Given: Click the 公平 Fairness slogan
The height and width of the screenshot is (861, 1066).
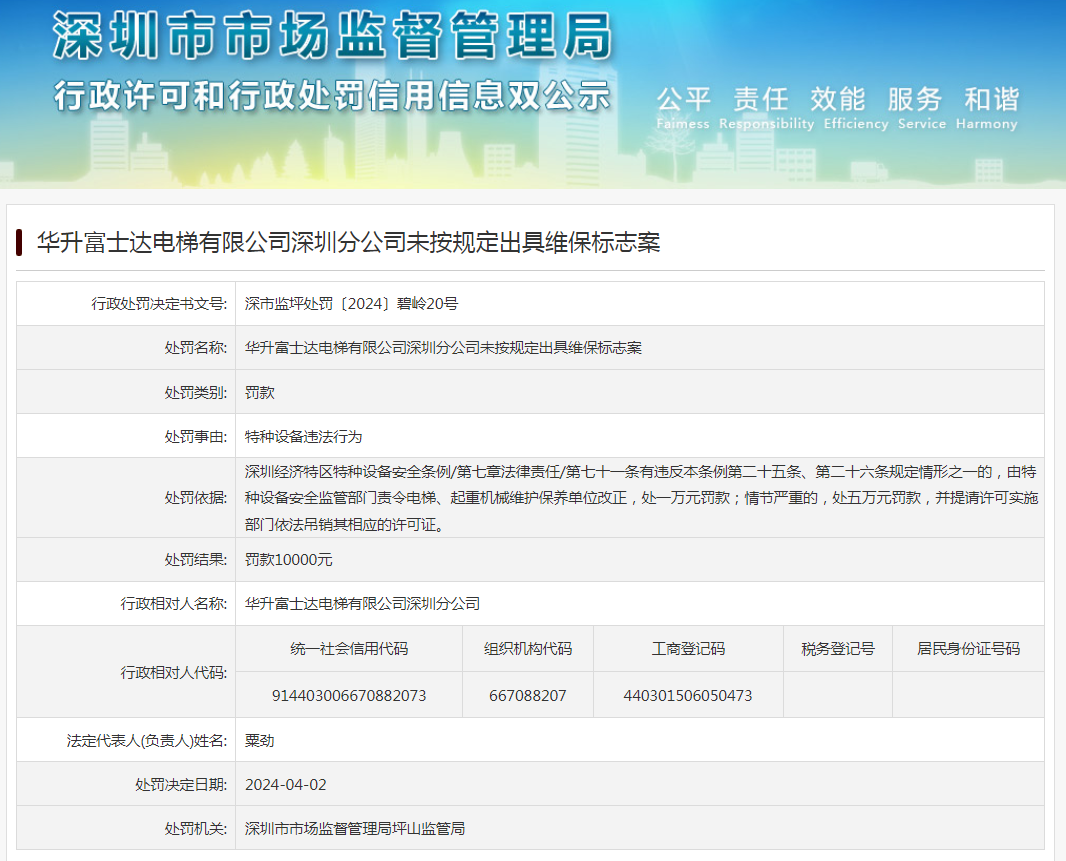Looking at the screenshot, I should [683, 107].
